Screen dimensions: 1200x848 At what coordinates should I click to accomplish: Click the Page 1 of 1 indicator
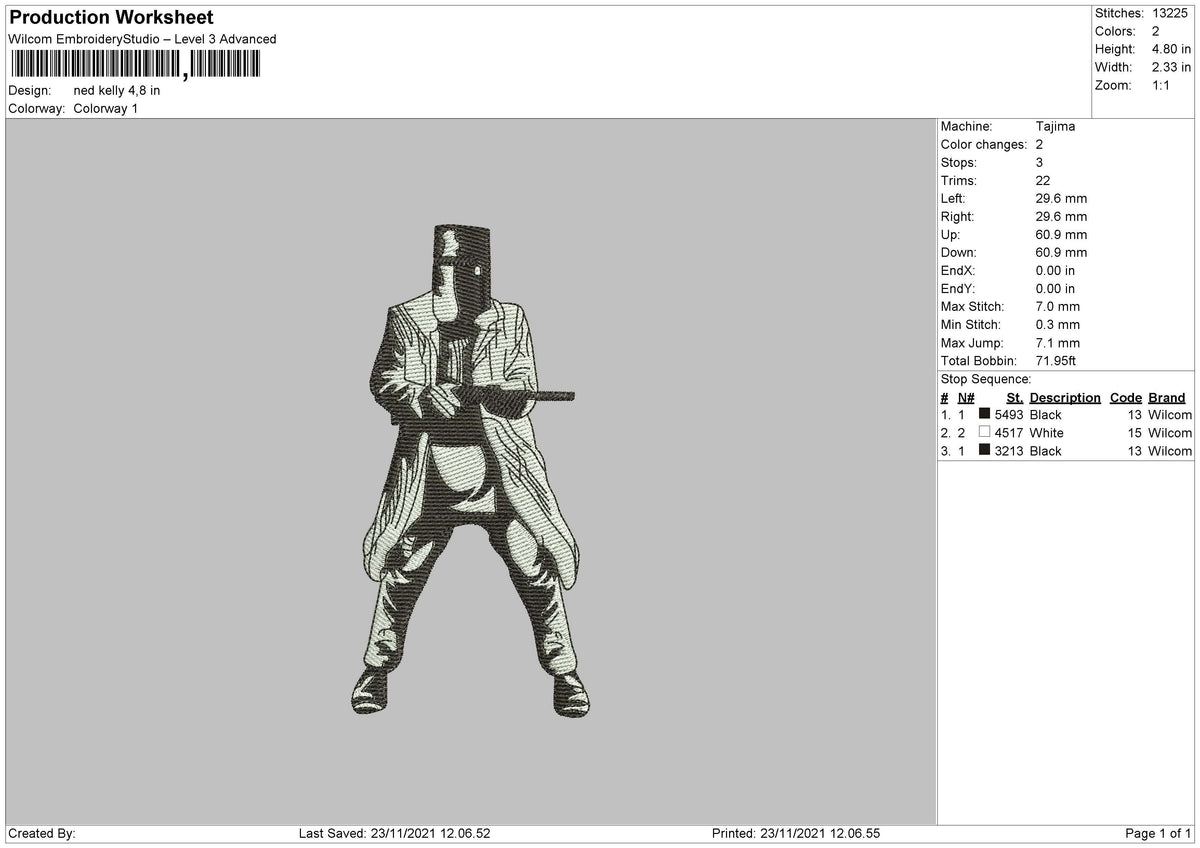click(1159, 833)
